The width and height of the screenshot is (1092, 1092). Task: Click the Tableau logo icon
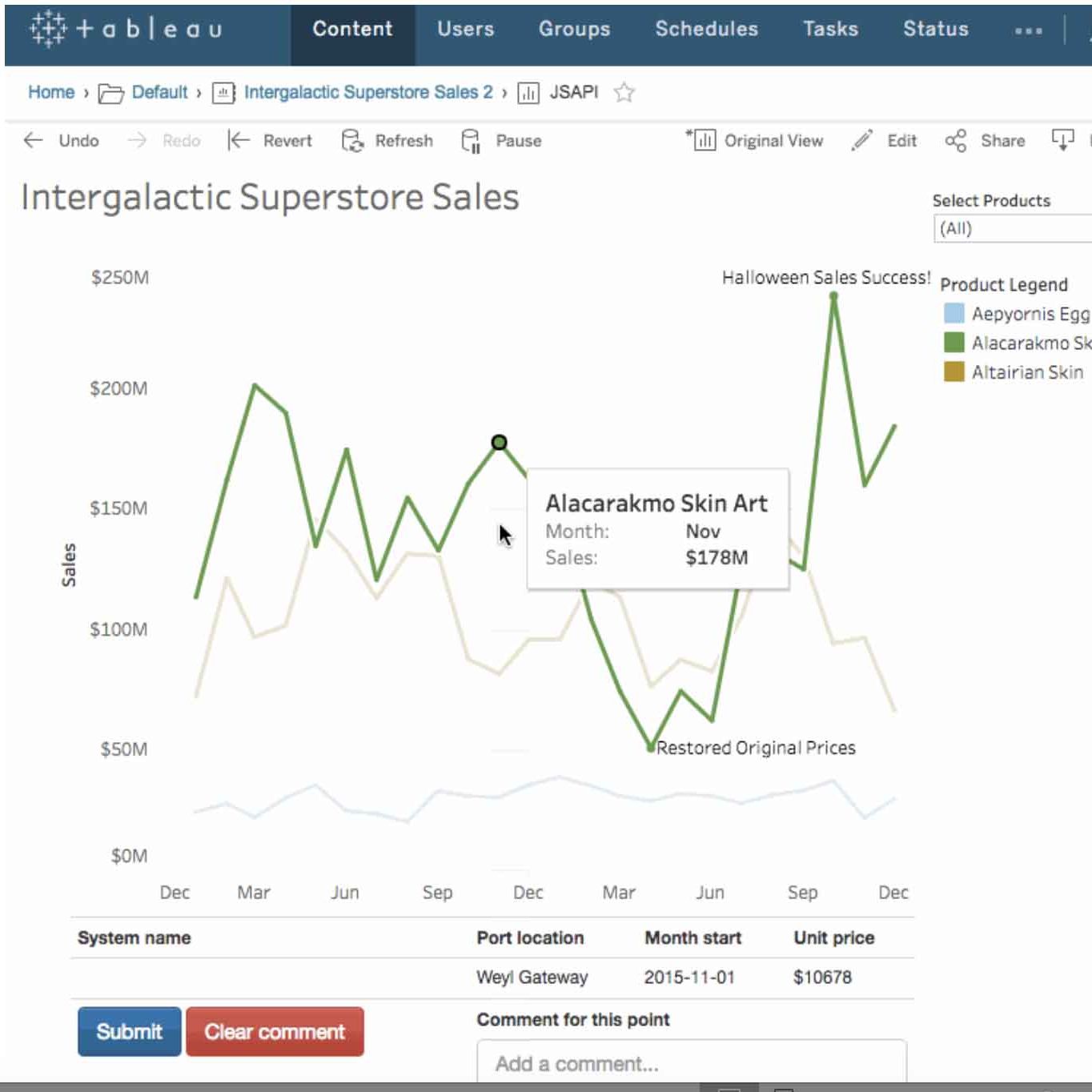48,29
